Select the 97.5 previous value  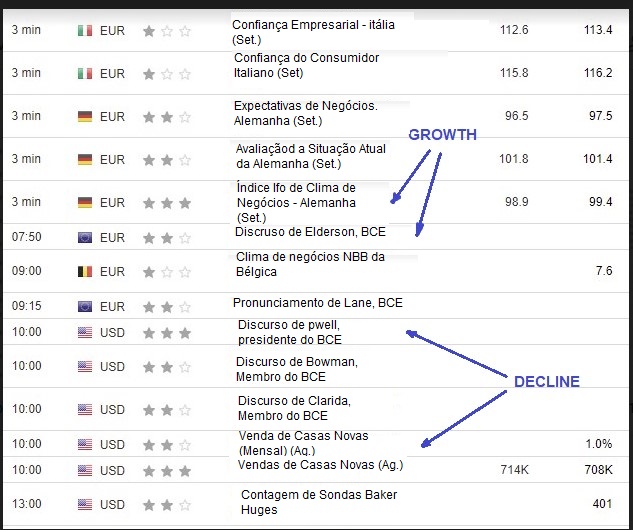tap(601, 116)
